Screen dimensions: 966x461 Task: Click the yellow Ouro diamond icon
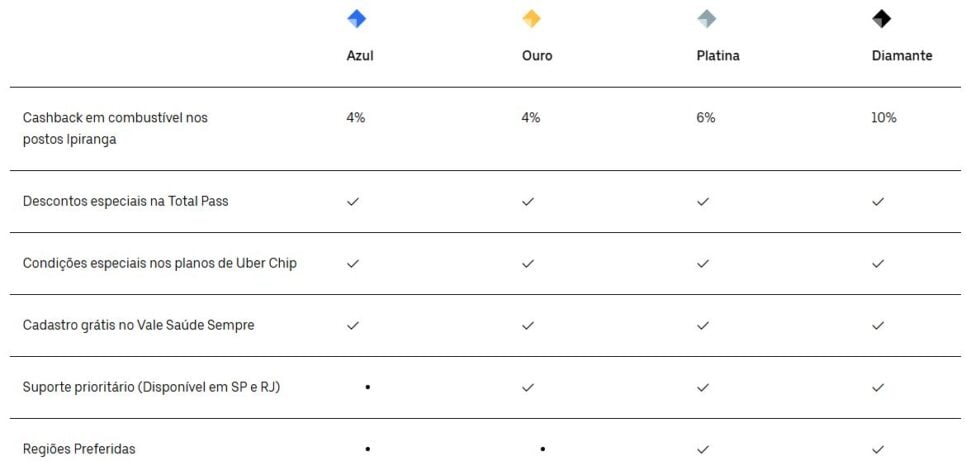coord(531,19)
